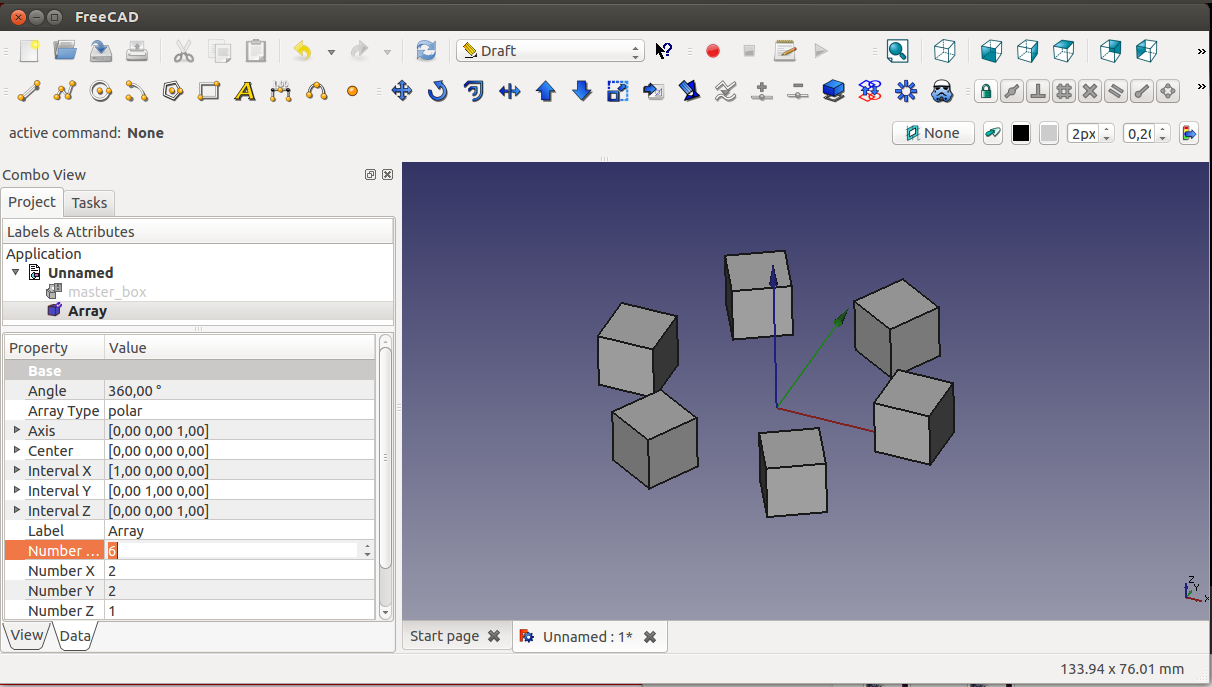Click the Fit All view icon
The height and width of the screenshot is (687, 1212).
(897, 51)
